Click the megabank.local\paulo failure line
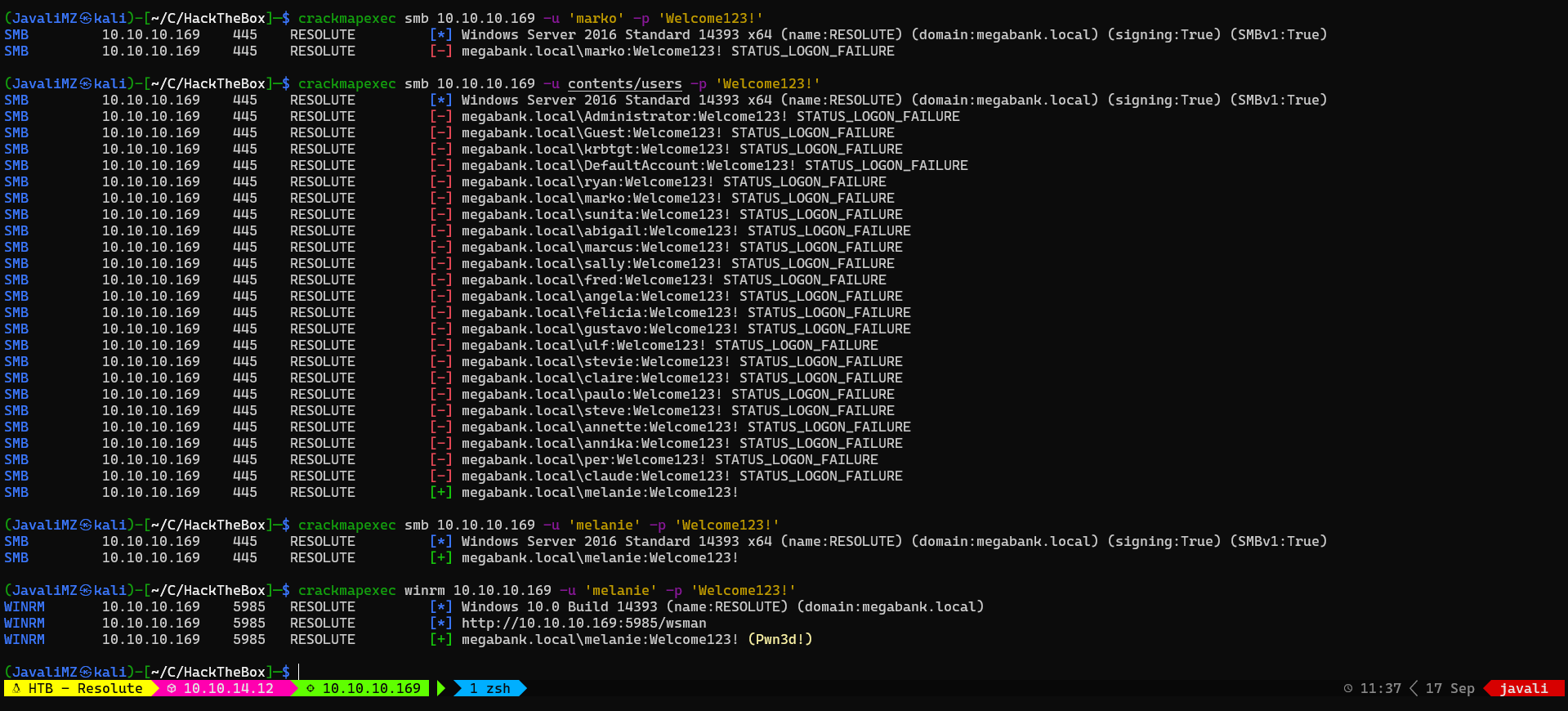1568x711 pixels. point(678,394)
